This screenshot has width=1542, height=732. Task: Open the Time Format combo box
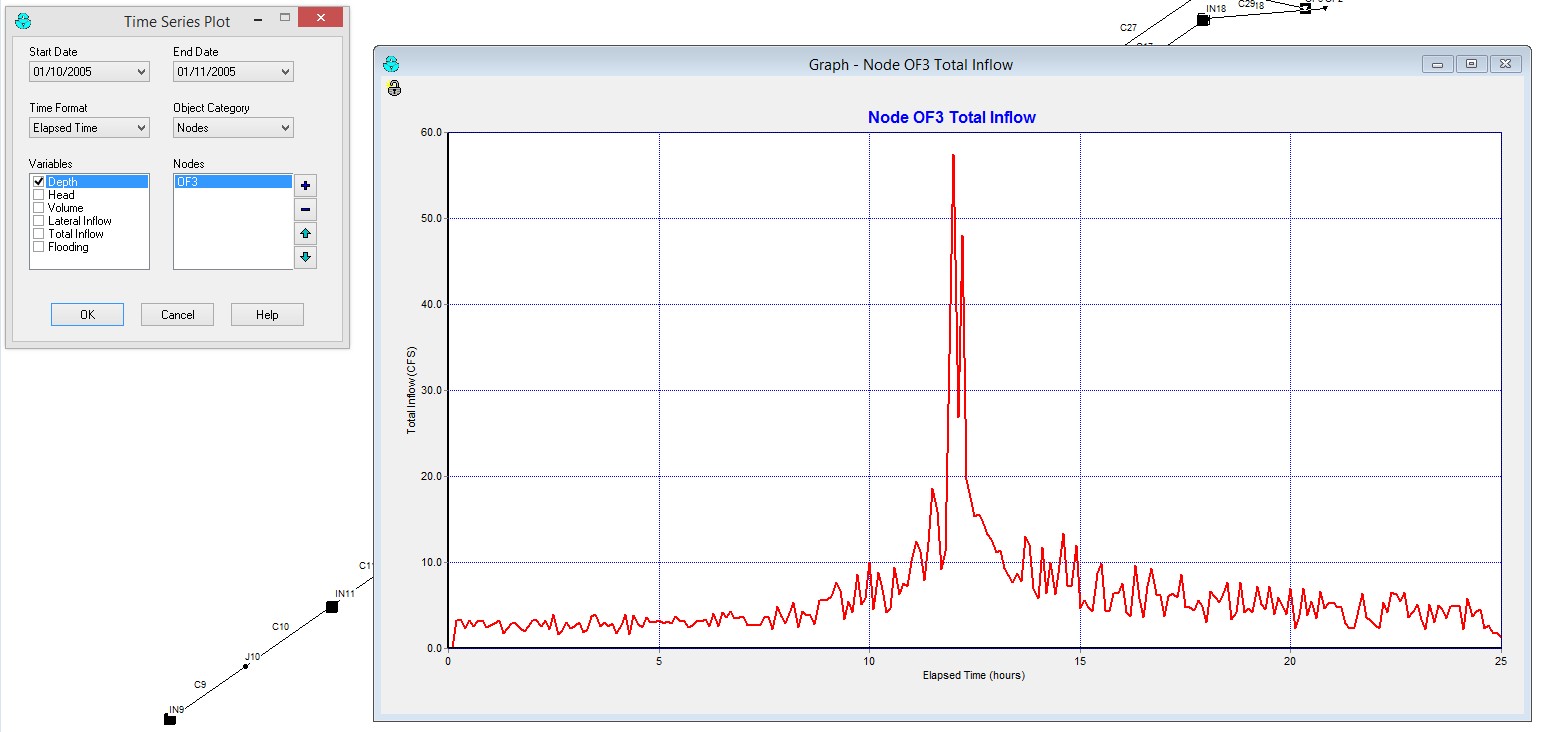(140, 128)
